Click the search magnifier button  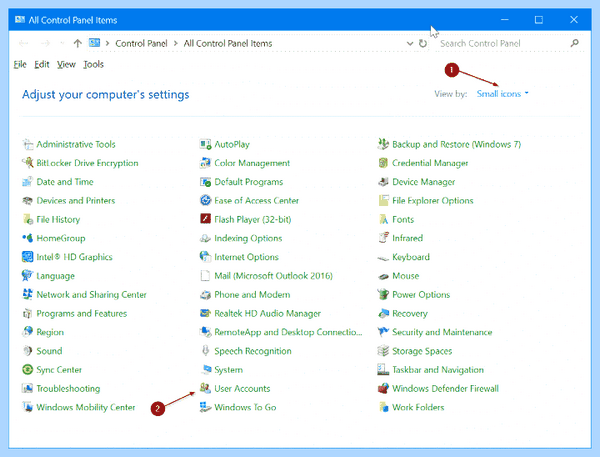(574, 43)
